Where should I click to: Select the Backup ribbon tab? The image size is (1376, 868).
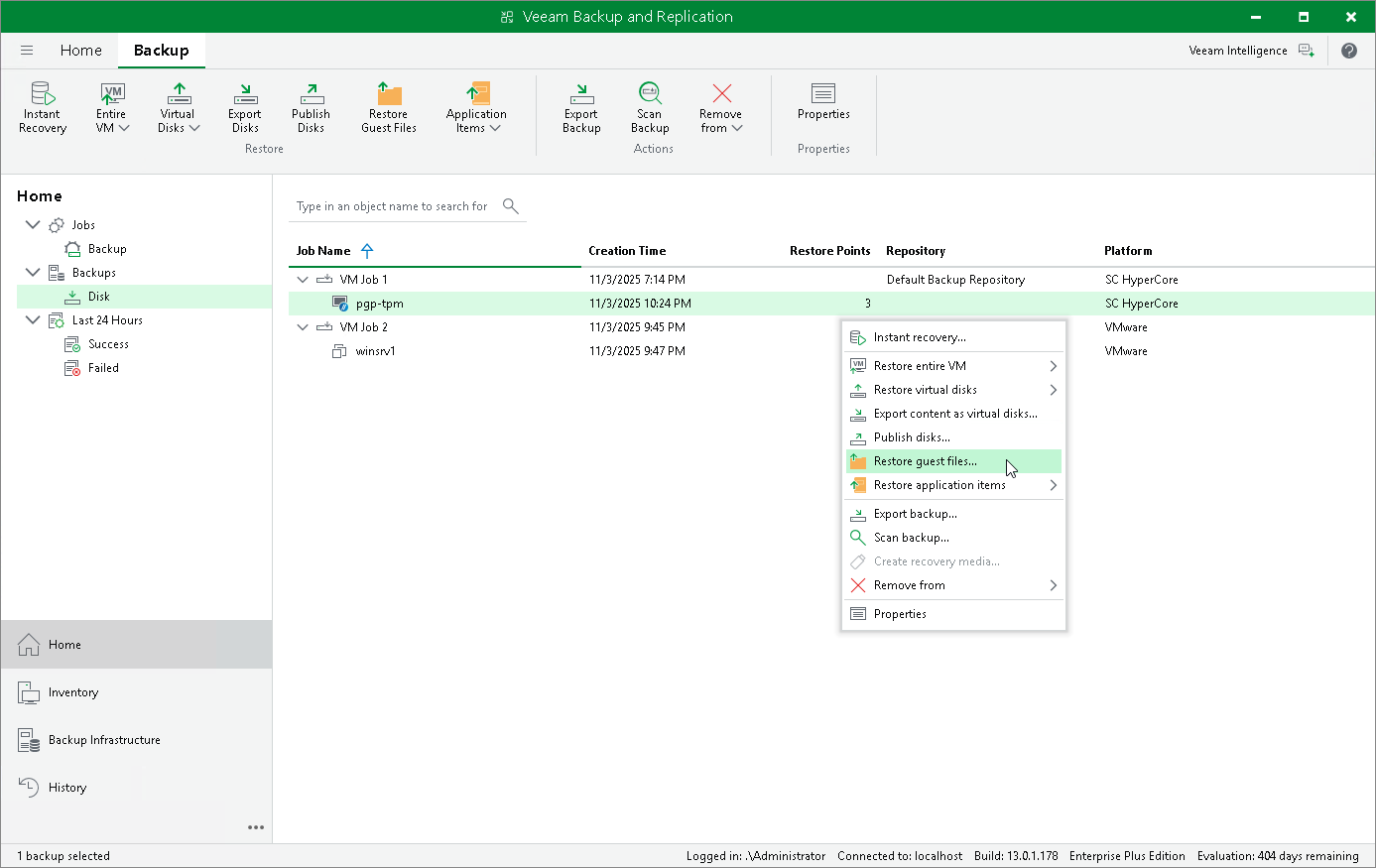click(x=162, y=51)
